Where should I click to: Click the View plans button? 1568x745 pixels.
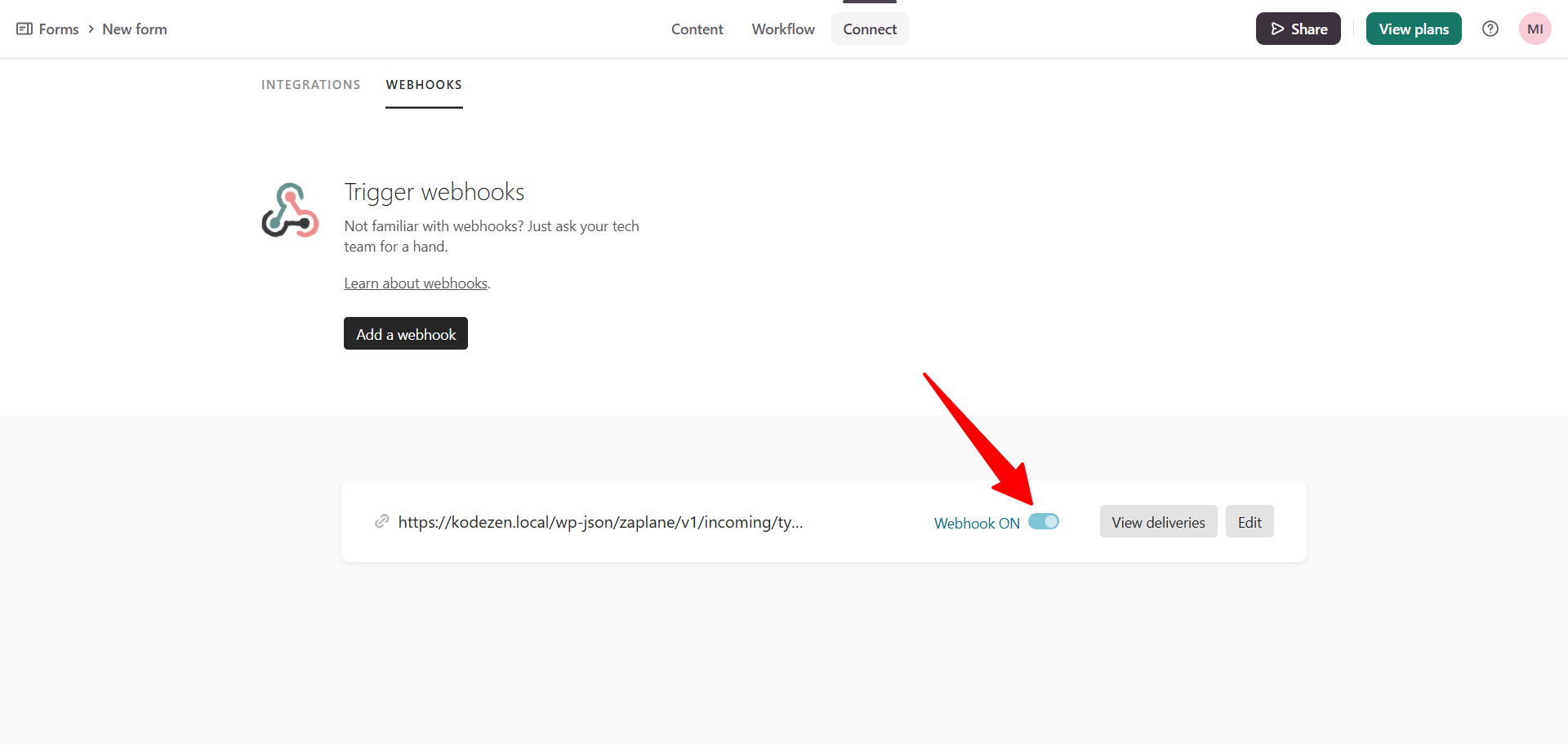(x=1414, y=29)
